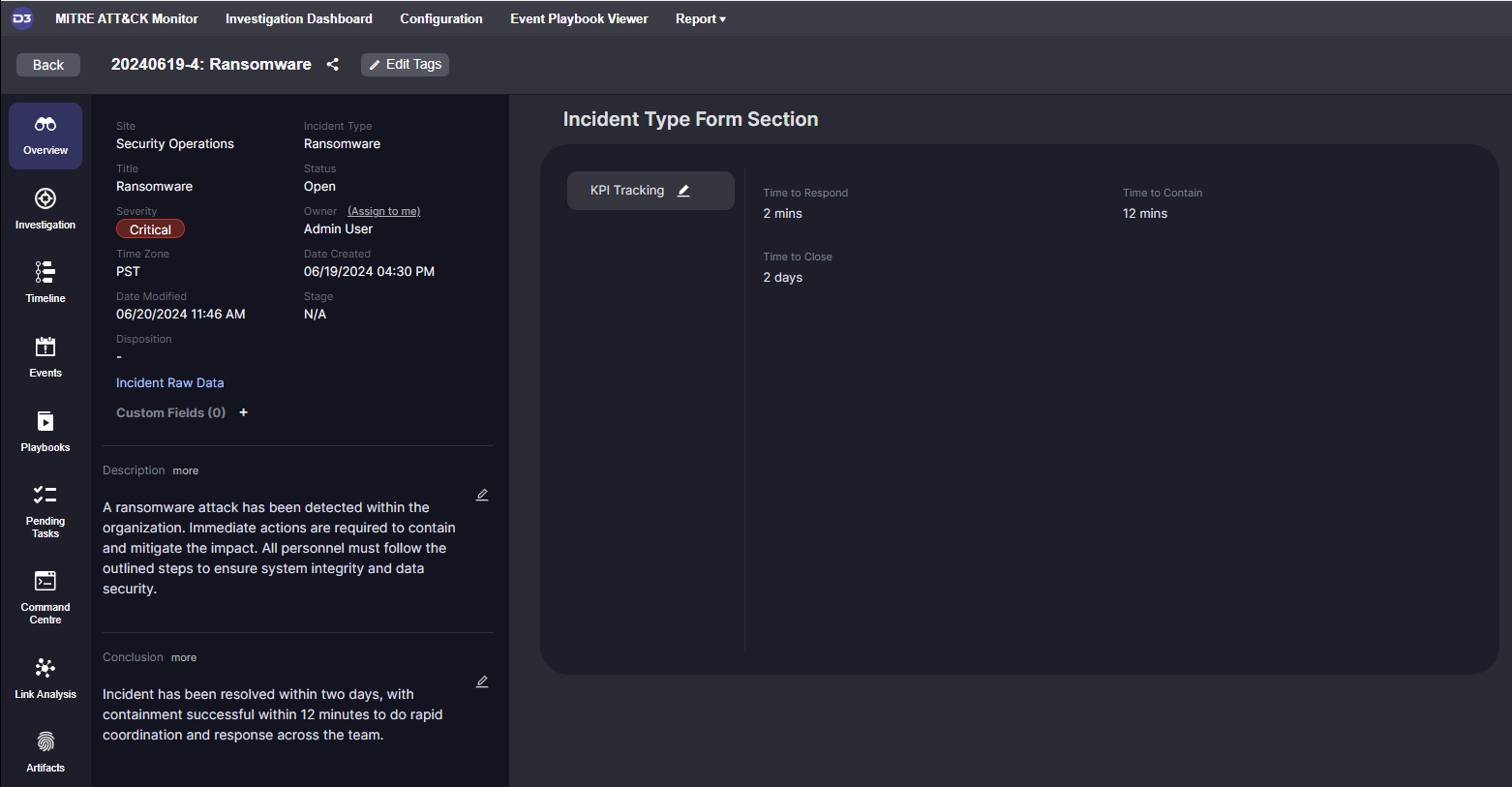The height and width of the screenshot is (787, 1512).
Task: Edit the Description with pencil icon
Action: [x=482, y=495]
